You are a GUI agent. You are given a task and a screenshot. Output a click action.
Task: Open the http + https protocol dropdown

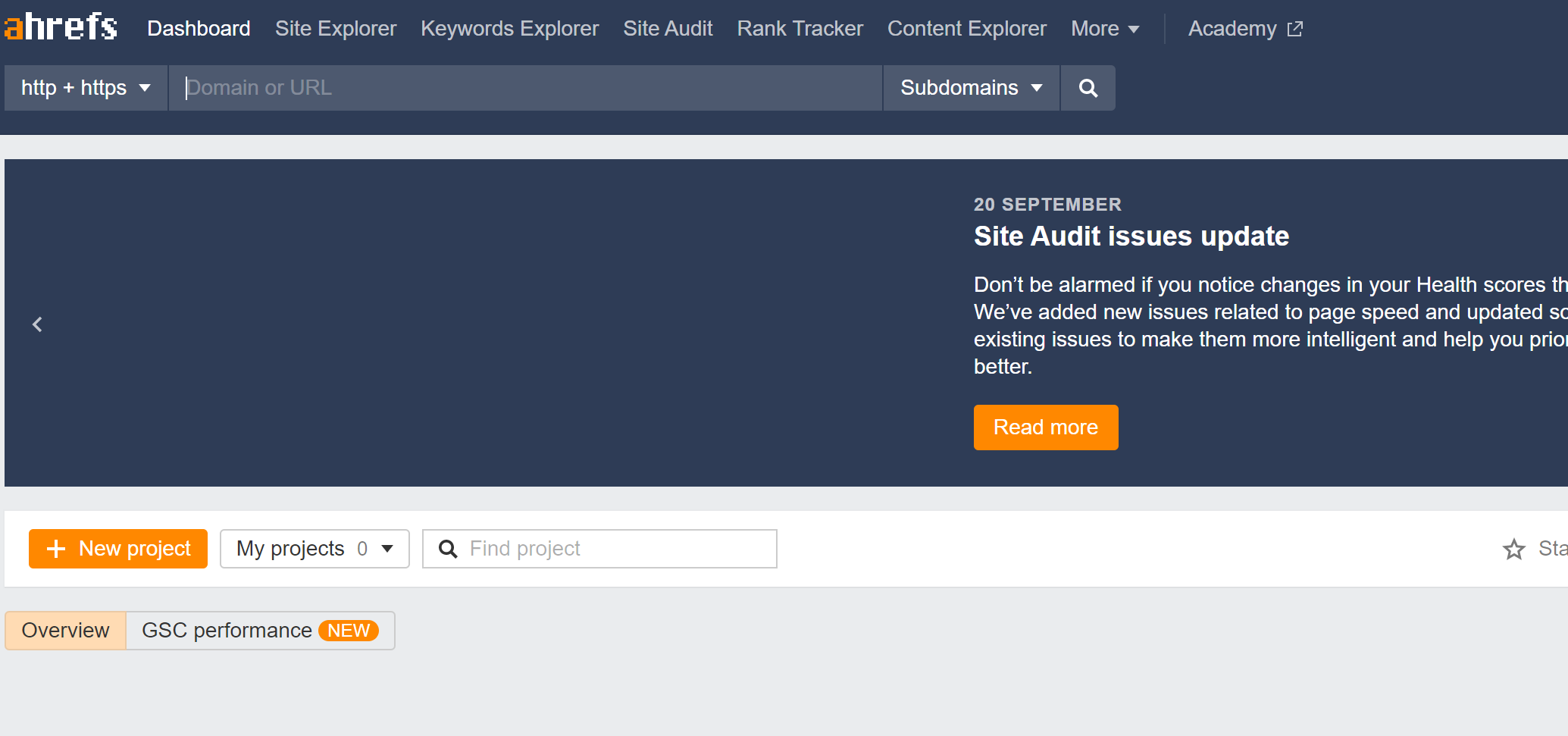pos(86,88)
